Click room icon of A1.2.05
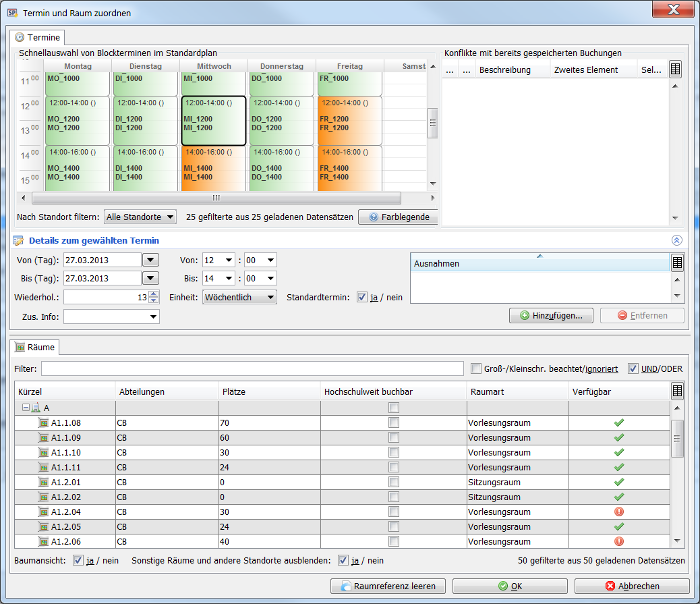 [x=43, y=527]
